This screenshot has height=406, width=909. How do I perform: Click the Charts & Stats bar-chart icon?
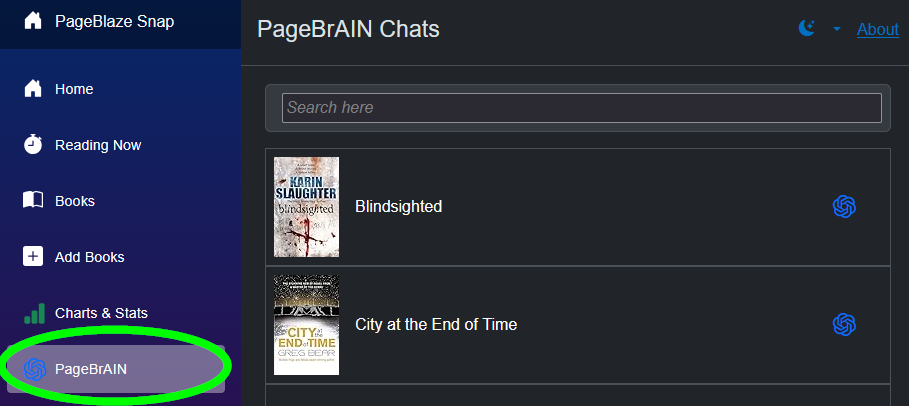[x=34, y=313]
